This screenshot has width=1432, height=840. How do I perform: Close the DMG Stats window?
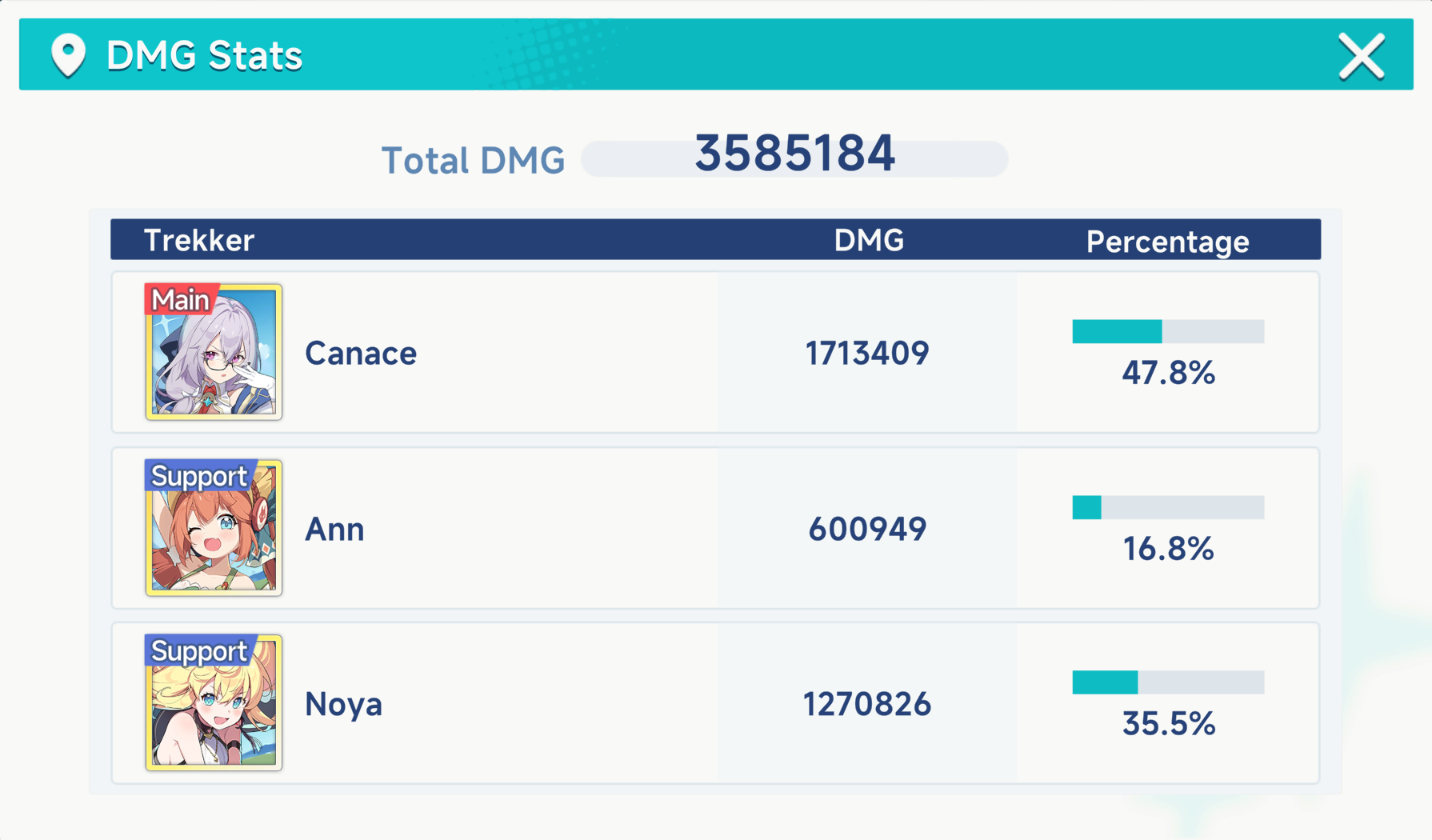[1361, 56]
